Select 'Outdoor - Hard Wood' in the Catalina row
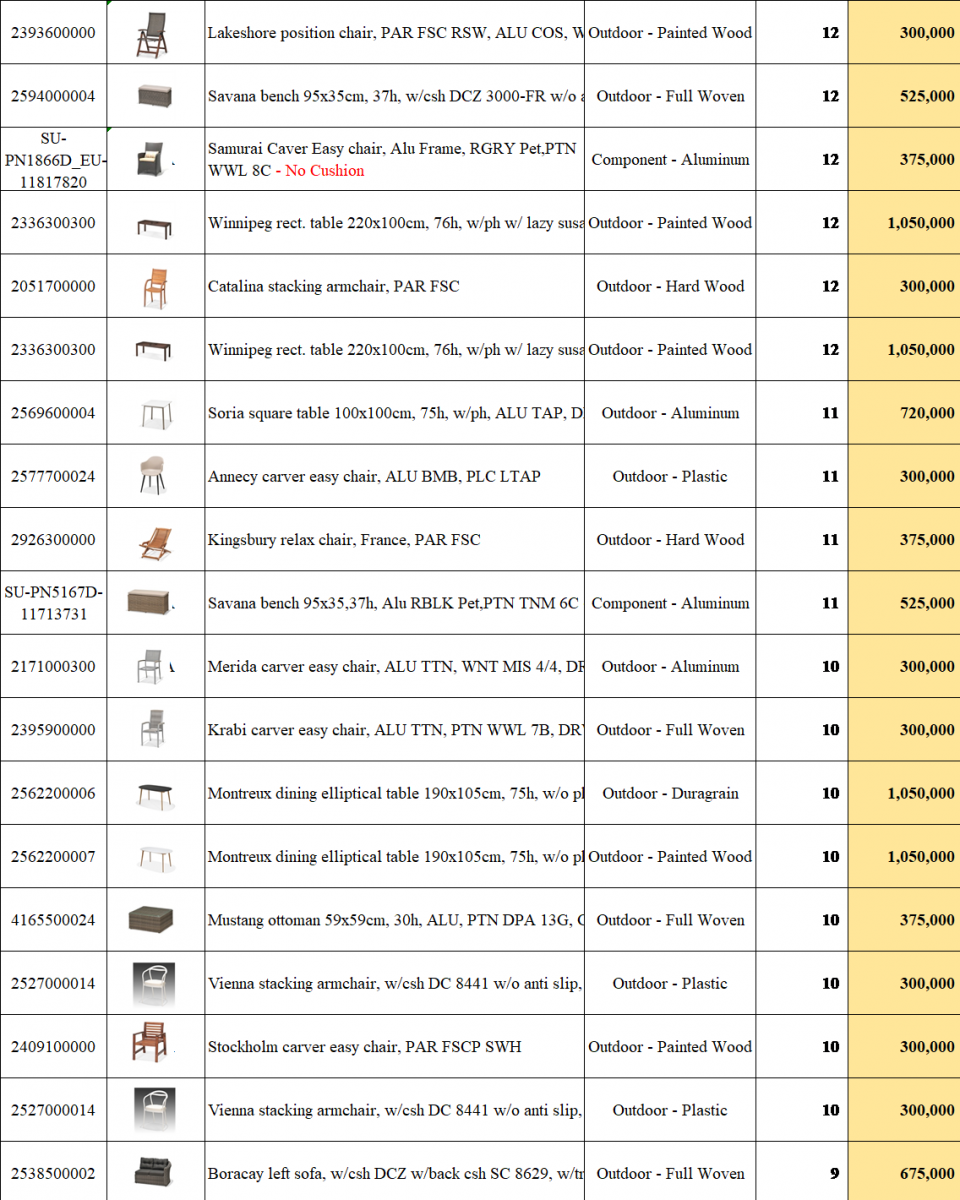The width and height of the screenshot is (960, 1200). (670, 286)
